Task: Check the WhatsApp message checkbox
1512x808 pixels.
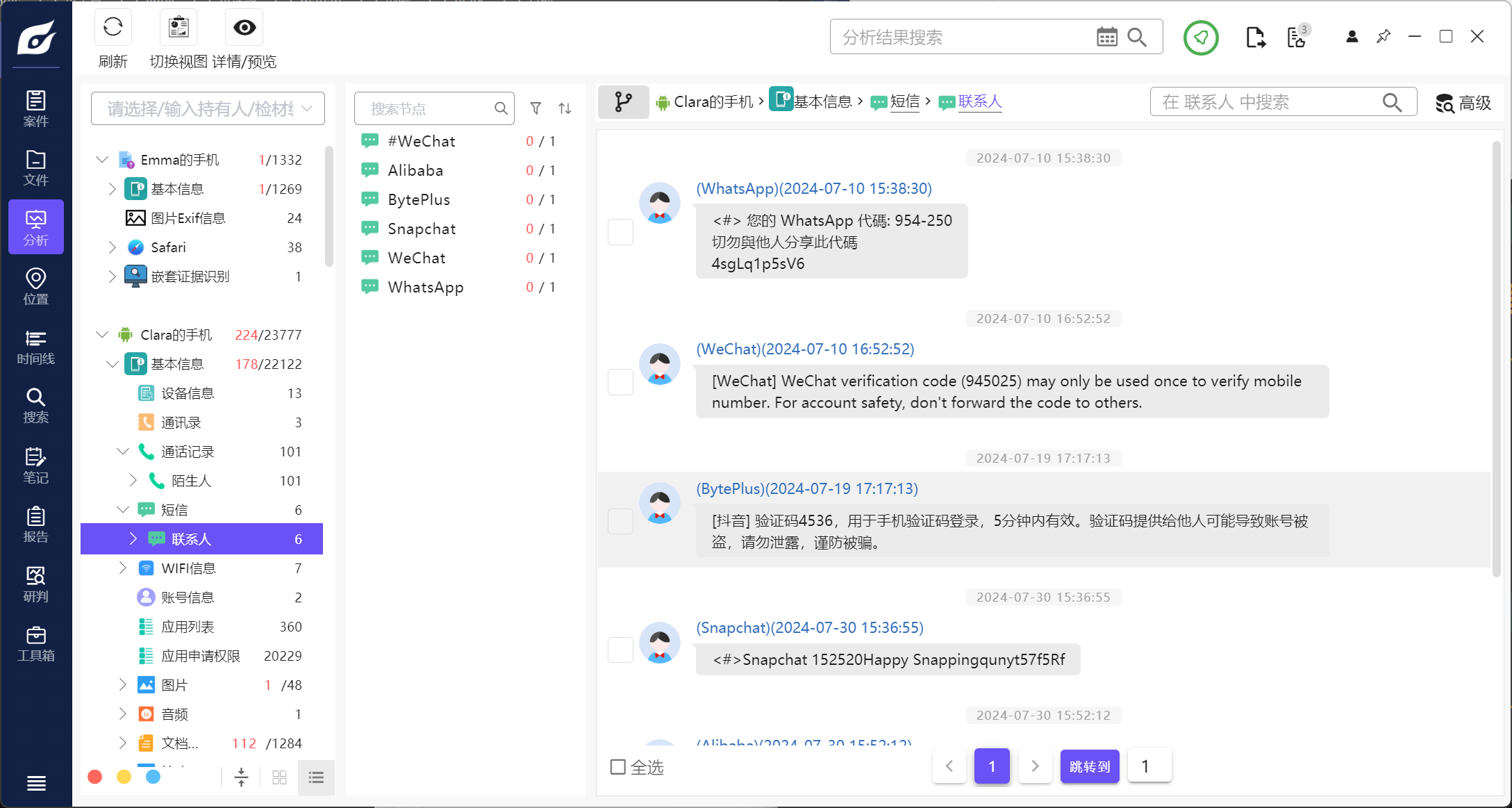Action: pyautogui.click(x=620, y=232)
